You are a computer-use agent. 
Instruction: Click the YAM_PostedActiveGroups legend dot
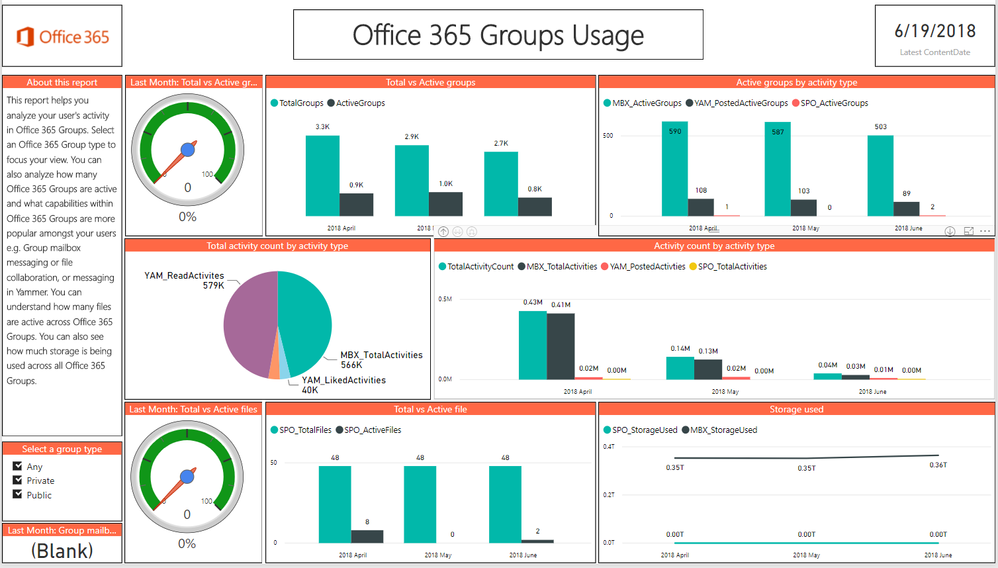click(691, 103)
